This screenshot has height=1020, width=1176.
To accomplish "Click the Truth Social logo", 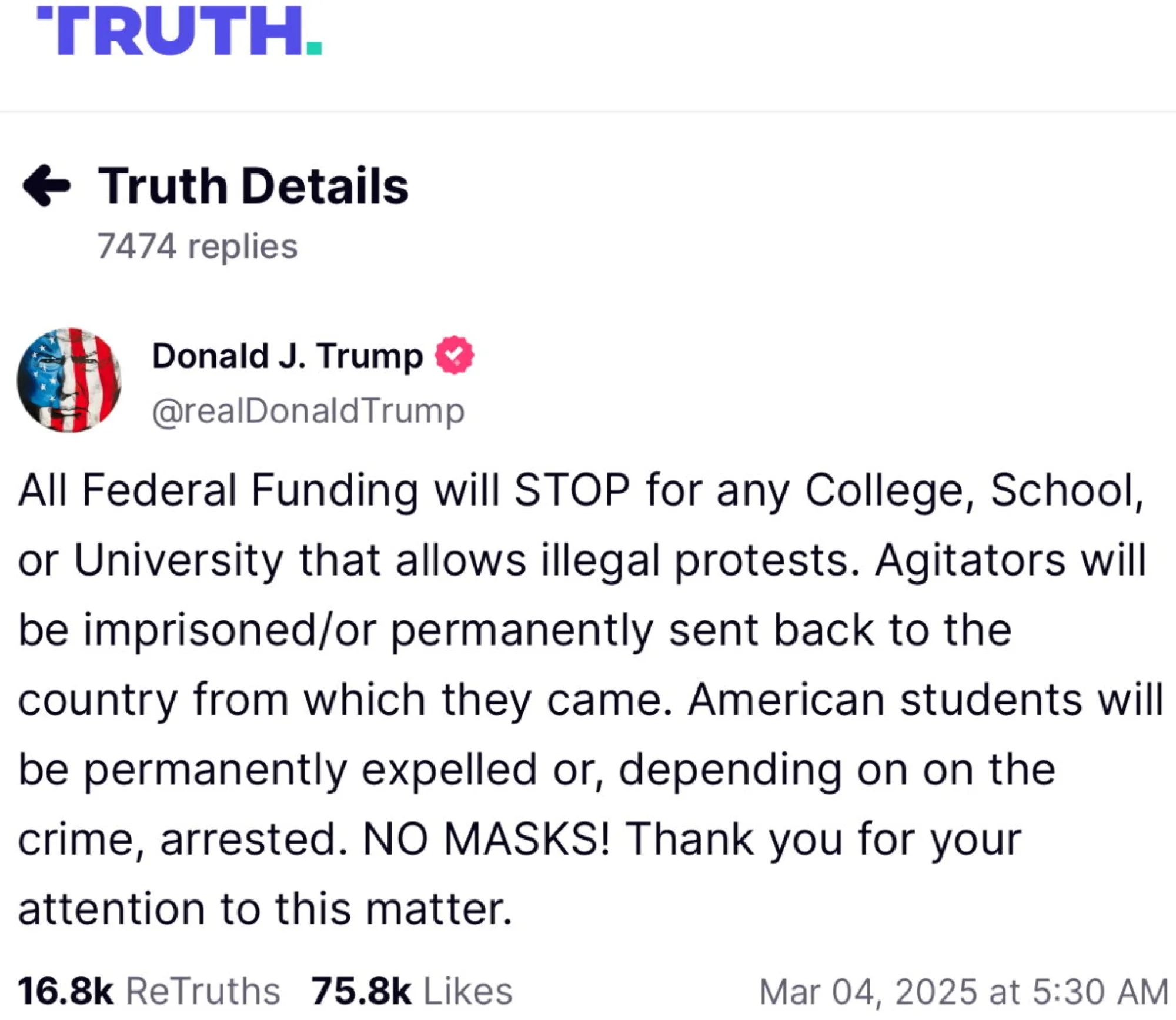I will coord(179,31).
